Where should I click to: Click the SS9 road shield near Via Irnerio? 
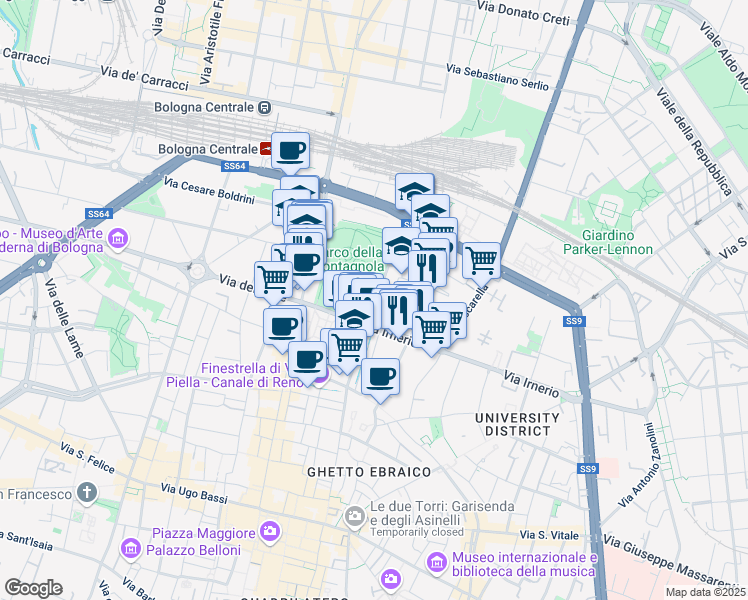point(574,321)
